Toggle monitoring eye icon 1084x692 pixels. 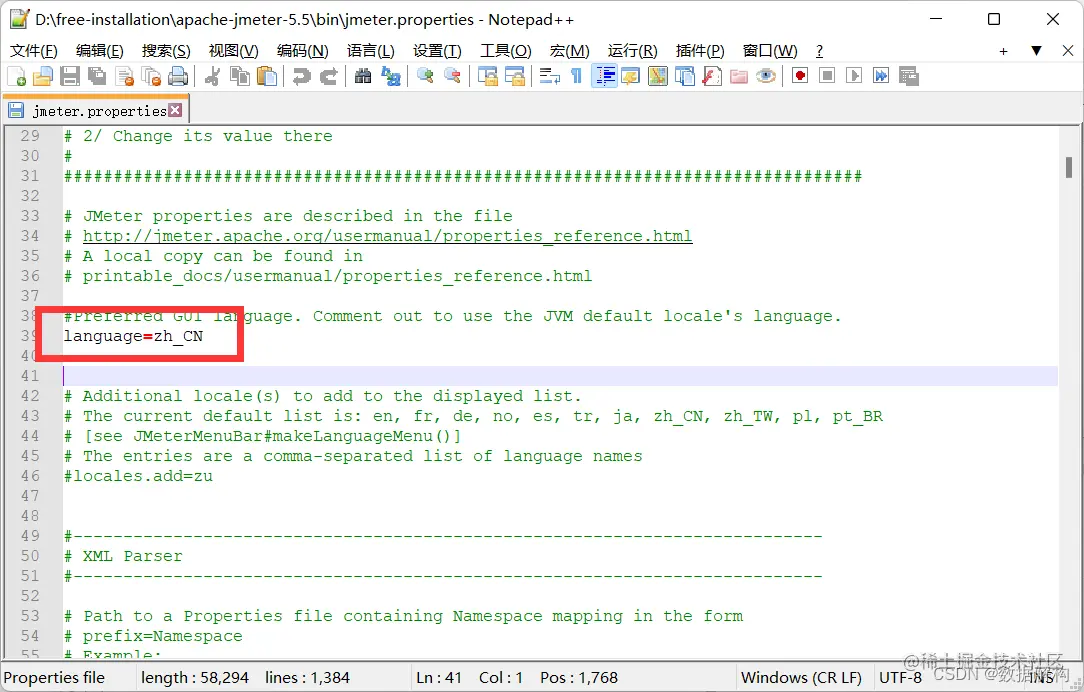(766, 76)
